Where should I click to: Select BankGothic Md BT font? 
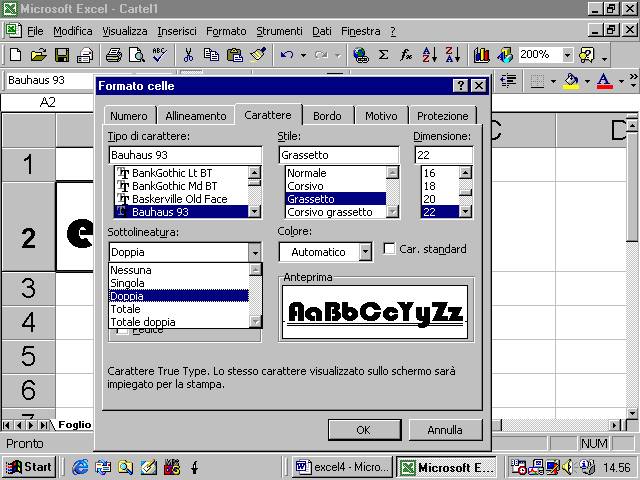tap(181, 186)
